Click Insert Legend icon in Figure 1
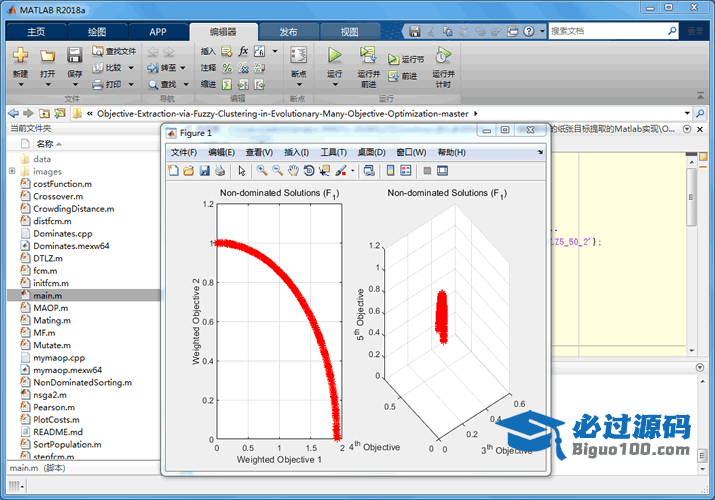 405,171
